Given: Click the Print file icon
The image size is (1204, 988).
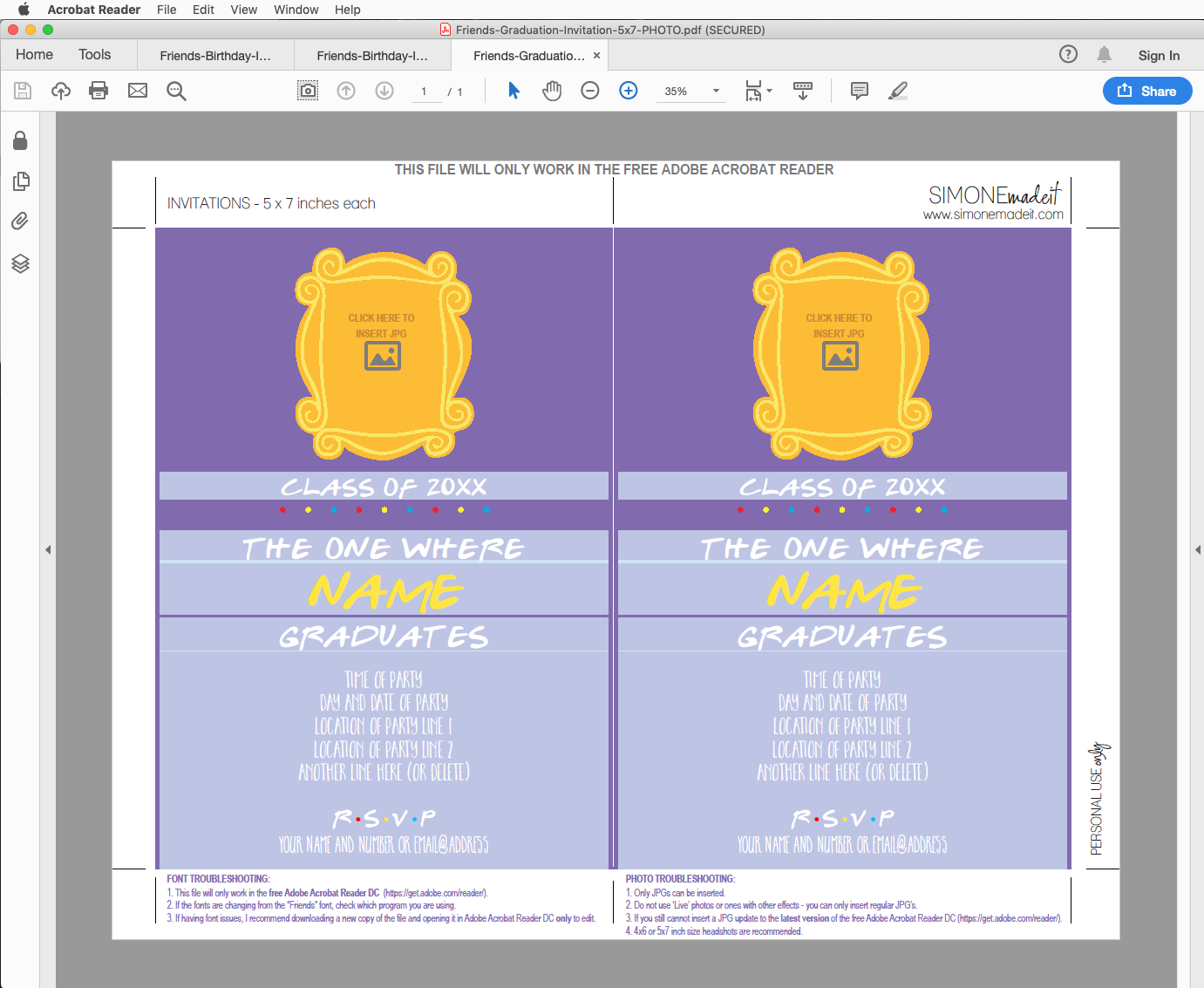Looking at the screenshot, I should point(99,91).
